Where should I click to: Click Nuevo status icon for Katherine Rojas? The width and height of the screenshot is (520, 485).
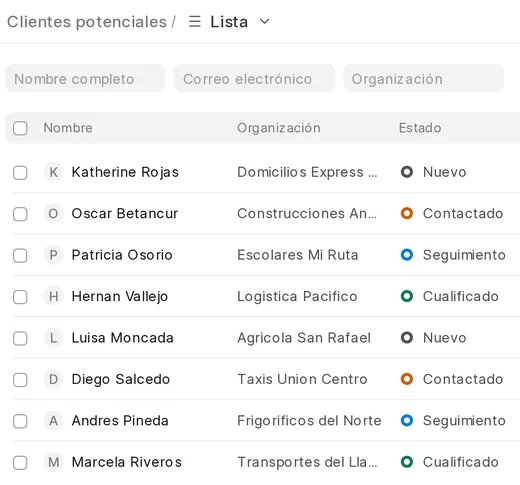407,172
